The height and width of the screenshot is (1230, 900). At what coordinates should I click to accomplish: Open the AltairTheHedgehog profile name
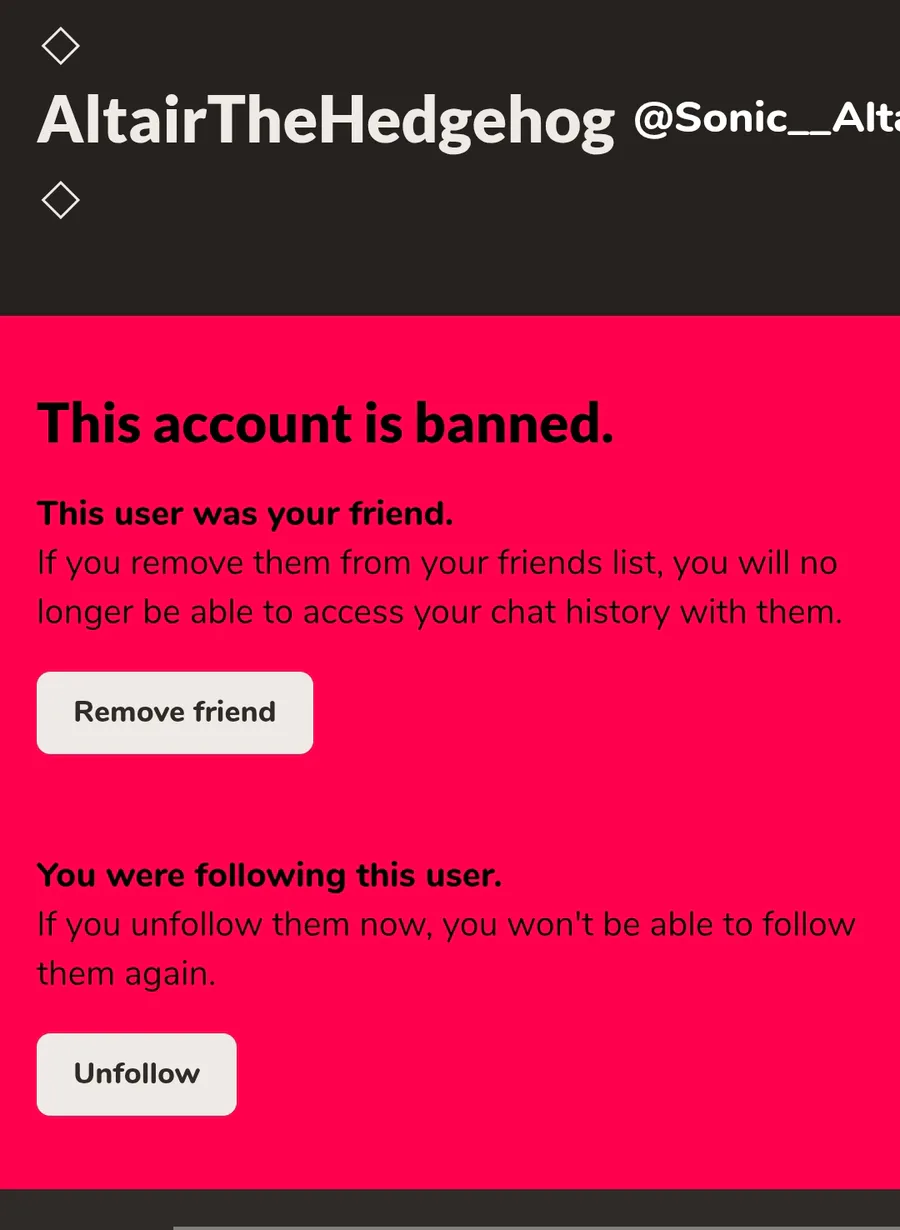click(x=326, y=122)
